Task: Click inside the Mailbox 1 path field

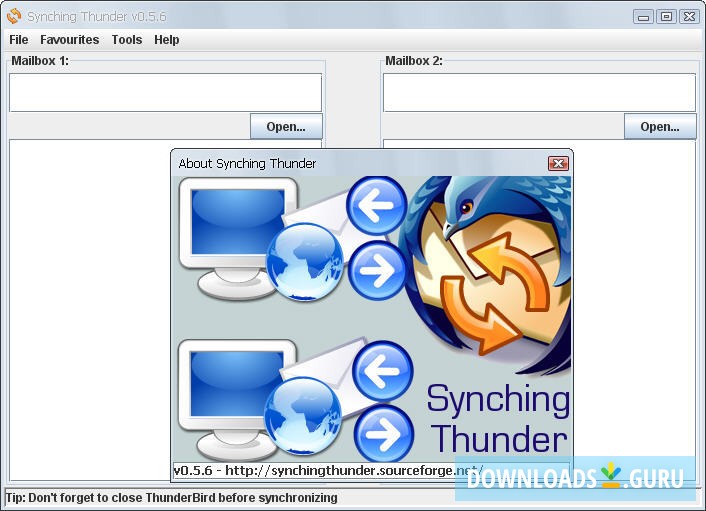Action: pos(165,93)
